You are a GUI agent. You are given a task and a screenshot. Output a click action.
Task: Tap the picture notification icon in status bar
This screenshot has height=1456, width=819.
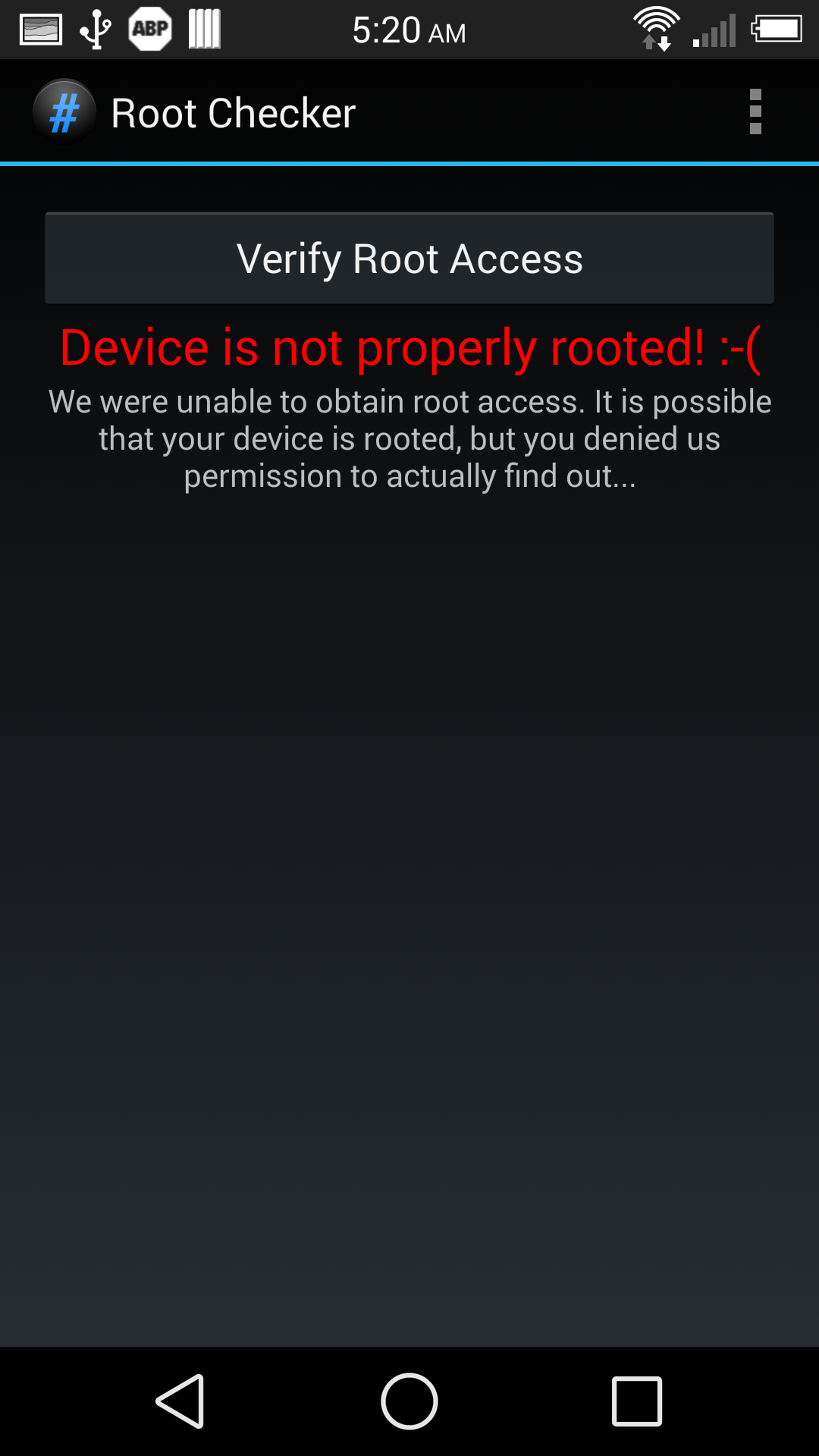coord(41,30)
